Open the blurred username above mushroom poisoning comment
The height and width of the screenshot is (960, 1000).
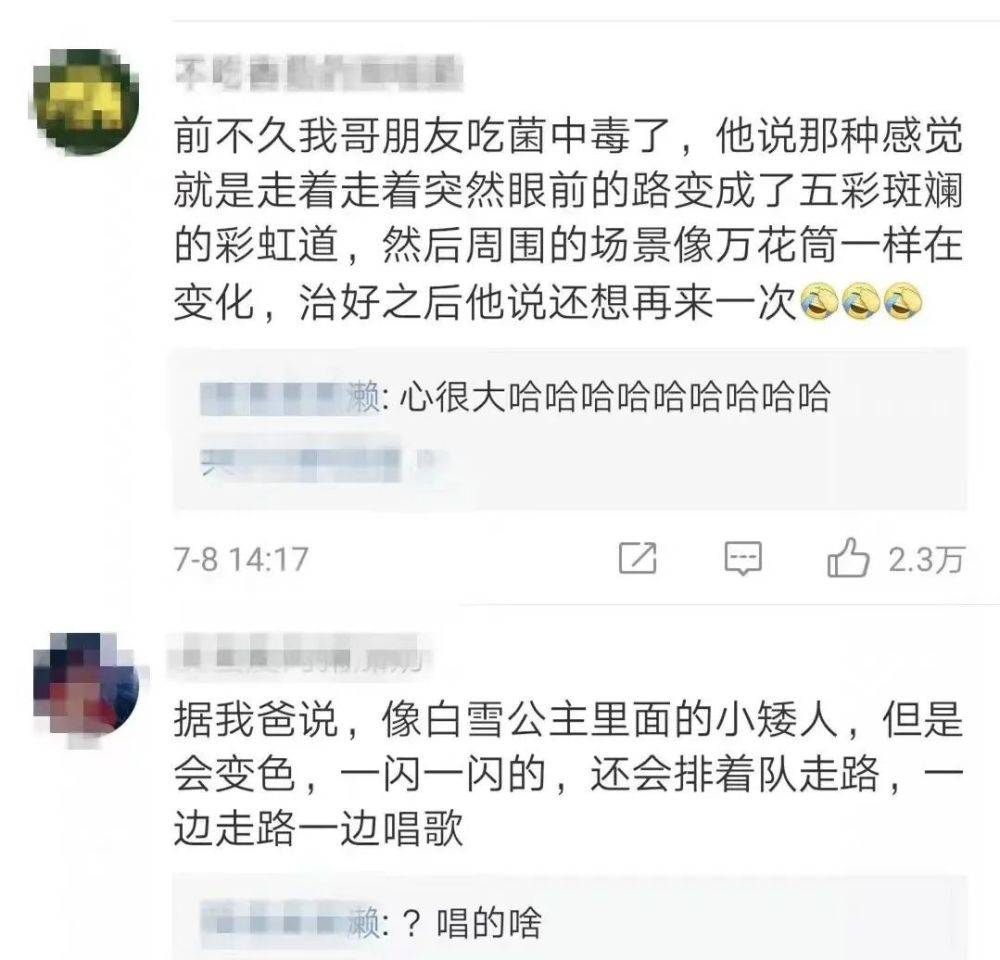coord(319,72)
